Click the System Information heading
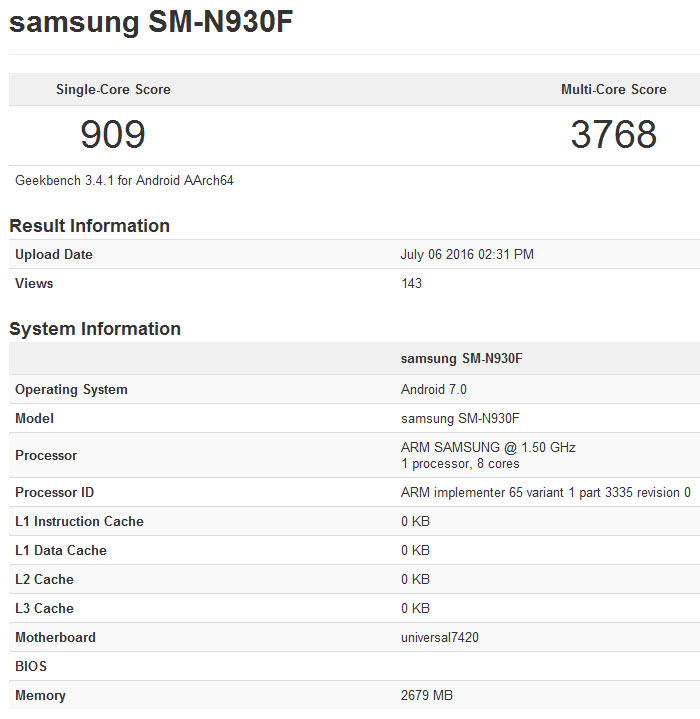This screenshot has height=719, width=700. [95, 328]
